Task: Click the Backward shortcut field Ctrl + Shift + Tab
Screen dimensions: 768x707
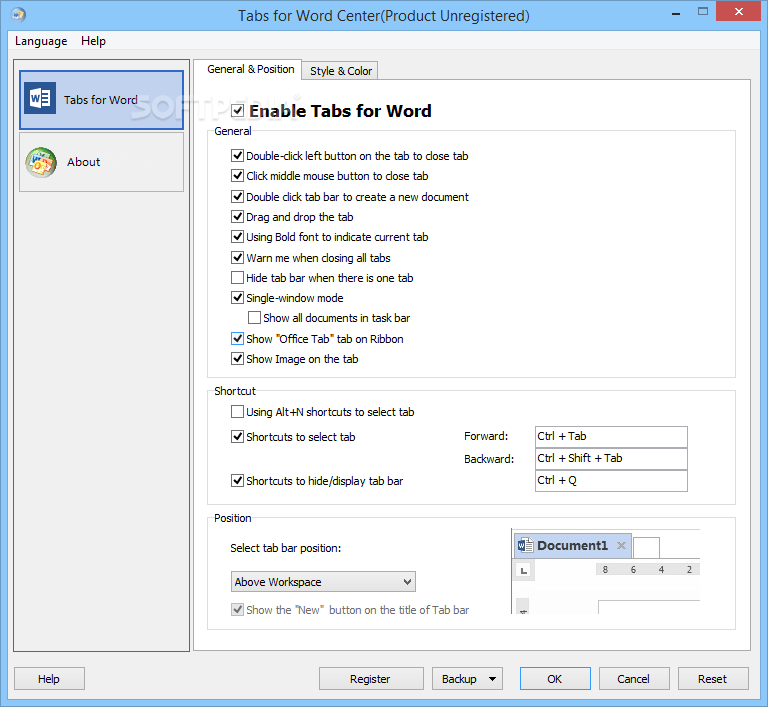Action: click(611, 459)
